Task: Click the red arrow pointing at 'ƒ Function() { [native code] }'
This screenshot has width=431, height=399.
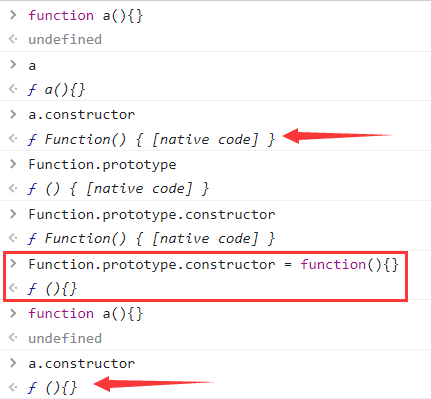Action: click(337, 136)
